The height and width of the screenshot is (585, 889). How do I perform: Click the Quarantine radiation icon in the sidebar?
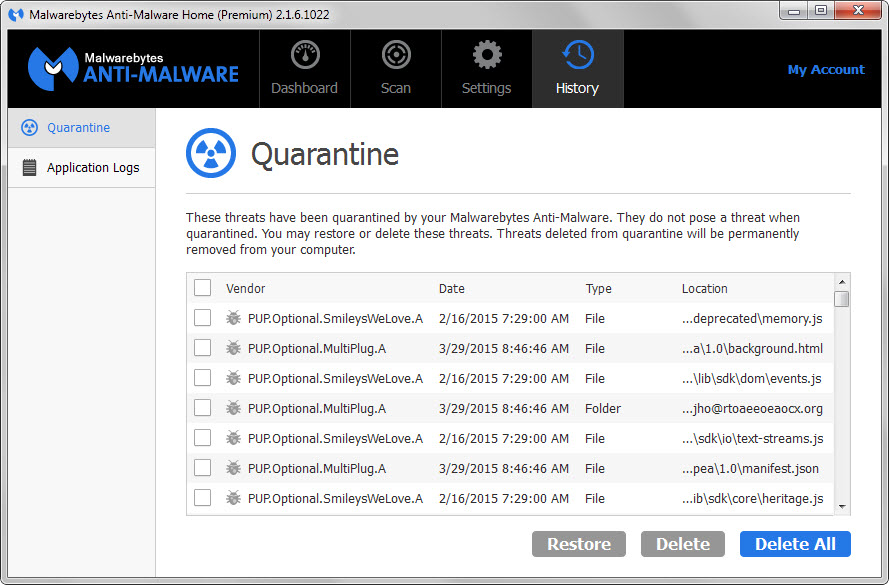[29, 128]
